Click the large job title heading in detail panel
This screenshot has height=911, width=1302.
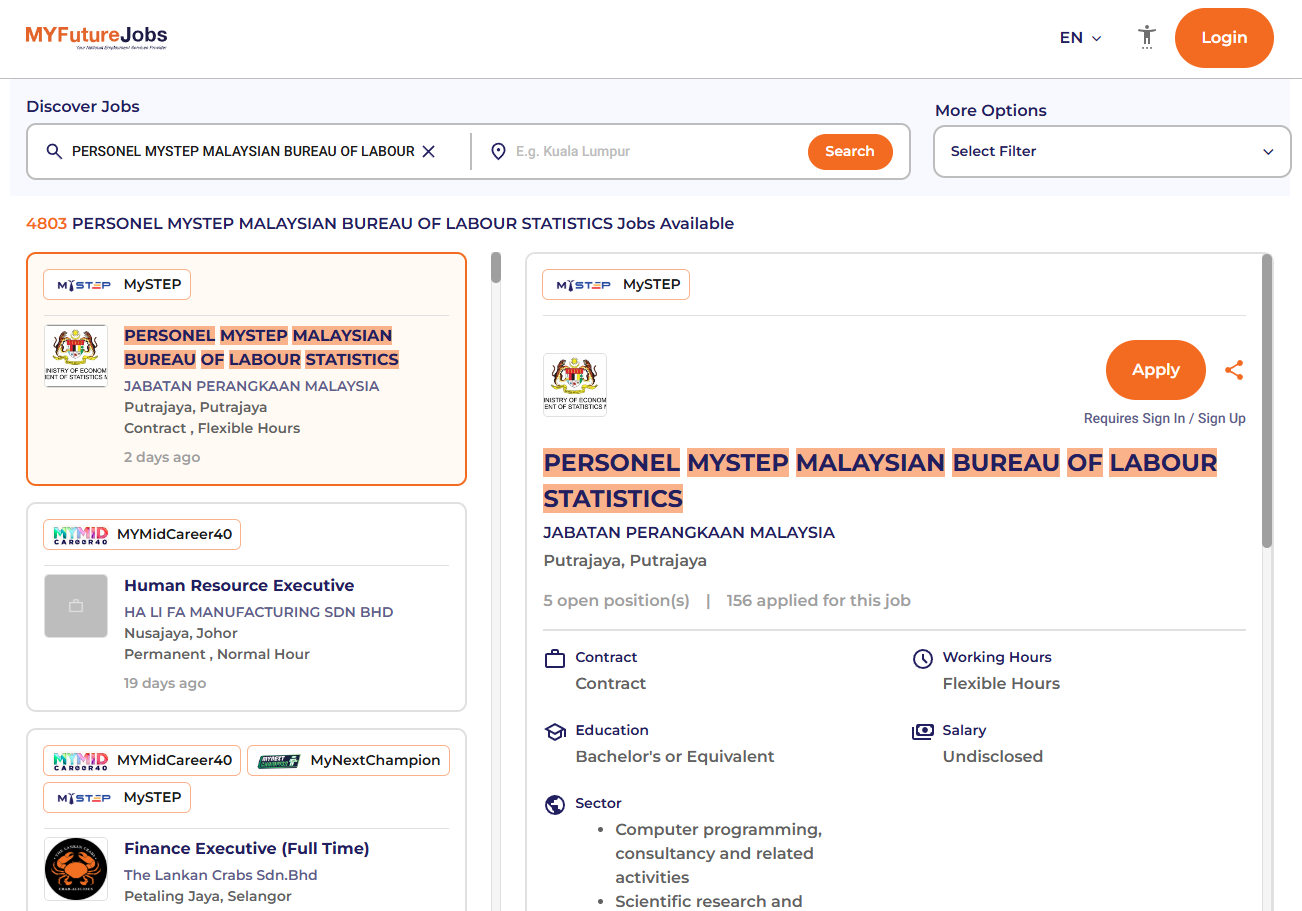880,480
